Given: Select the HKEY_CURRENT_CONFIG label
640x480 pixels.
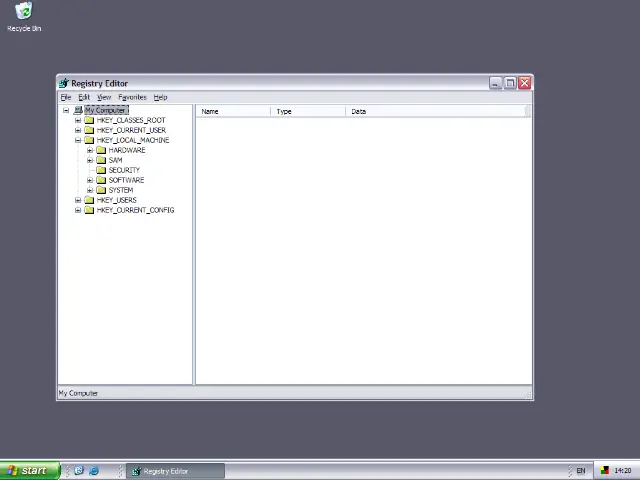Looking at the screenshot, I should pyautogui.click(x=136, y=210).
